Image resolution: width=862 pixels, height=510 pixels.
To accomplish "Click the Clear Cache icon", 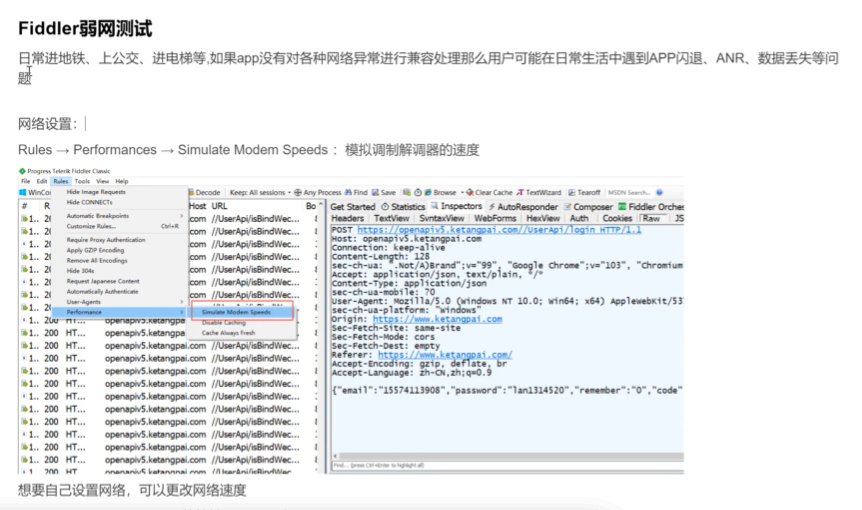I will click(x=470, y=192).
